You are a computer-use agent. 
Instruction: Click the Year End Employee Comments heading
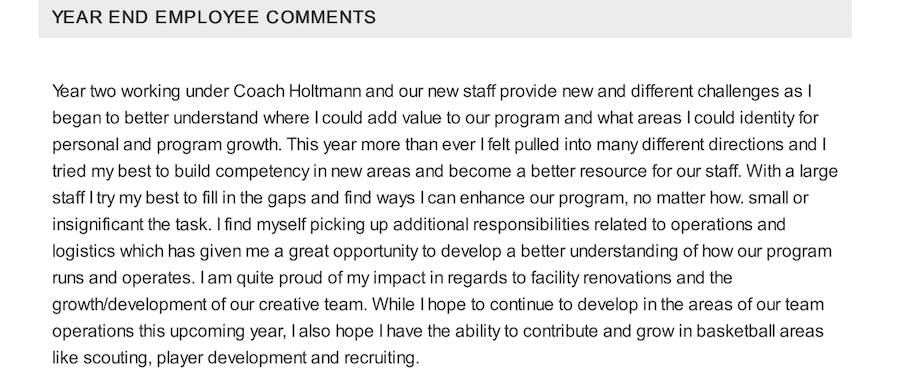tap(214, 17)
